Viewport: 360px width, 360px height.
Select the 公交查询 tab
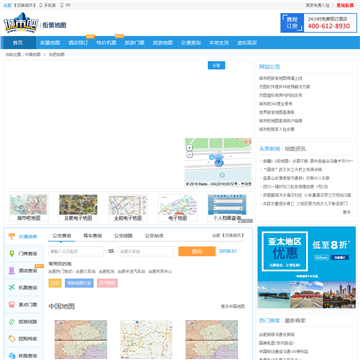(x=62, y=236)
